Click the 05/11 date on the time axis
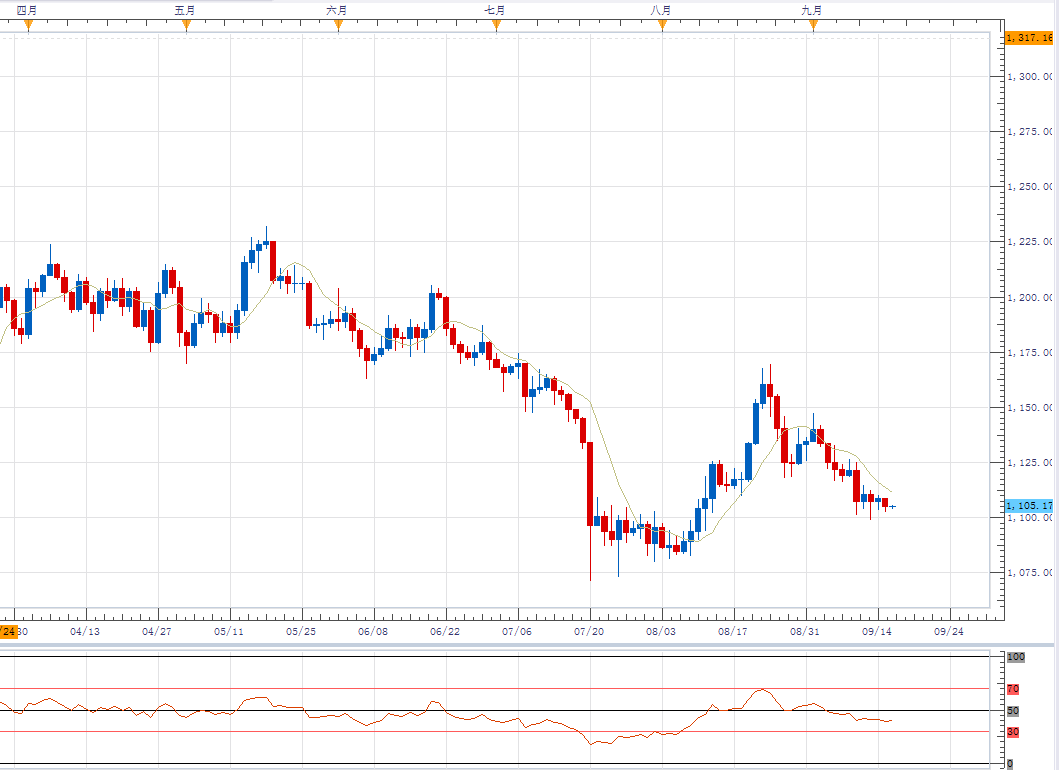 pos(230,631)
